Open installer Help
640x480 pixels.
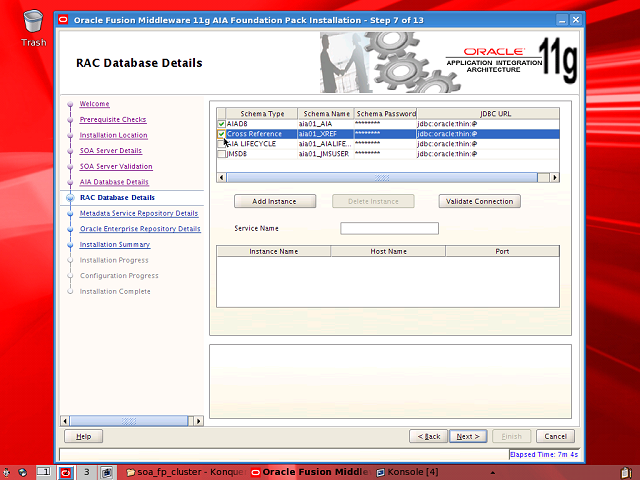click(83, 436)
